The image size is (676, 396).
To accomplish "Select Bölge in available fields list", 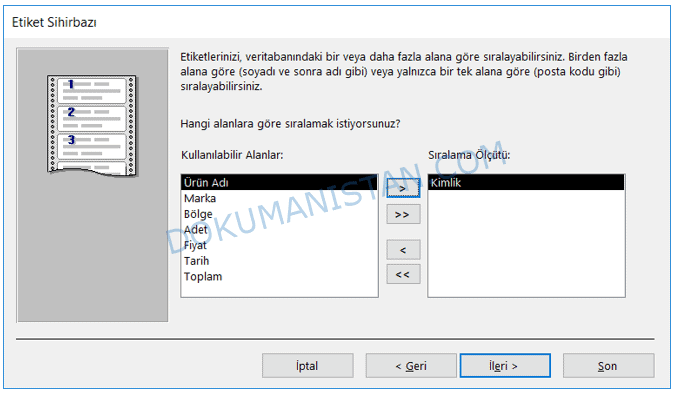I will point(279,214).
